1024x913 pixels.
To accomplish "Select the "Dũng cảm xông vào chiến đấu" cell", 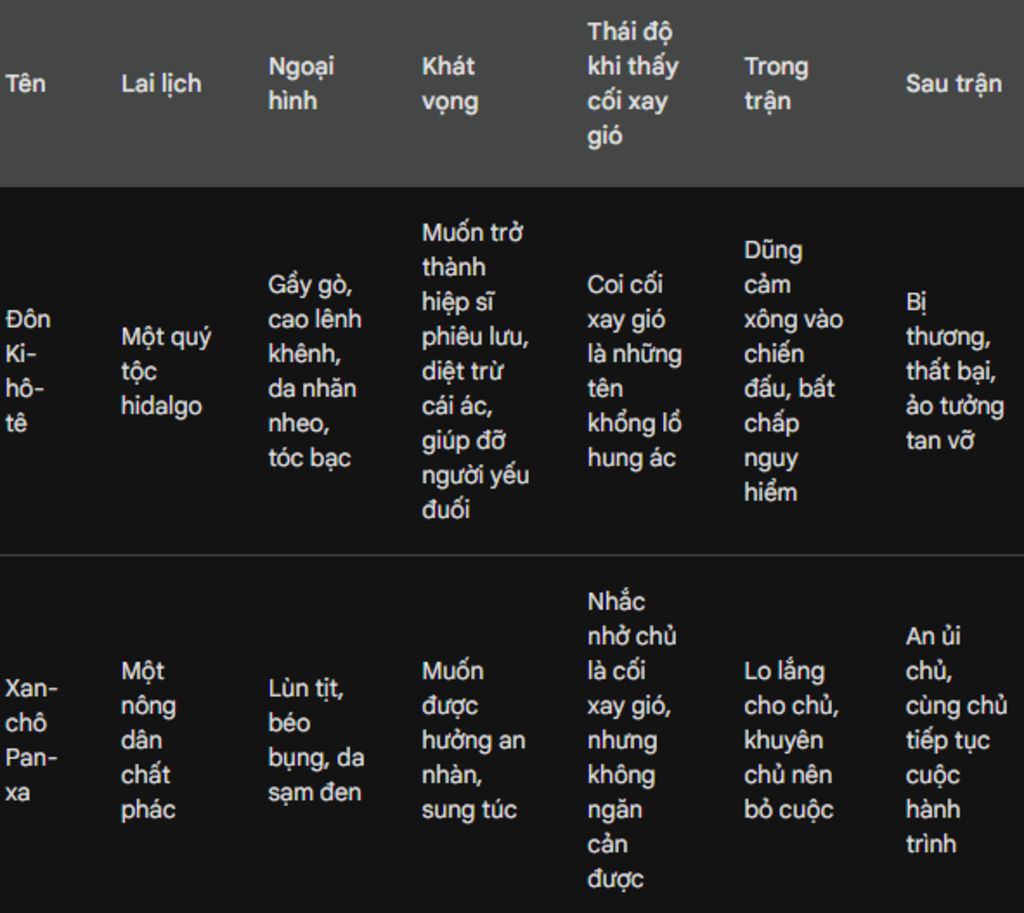I will [793, 371].
